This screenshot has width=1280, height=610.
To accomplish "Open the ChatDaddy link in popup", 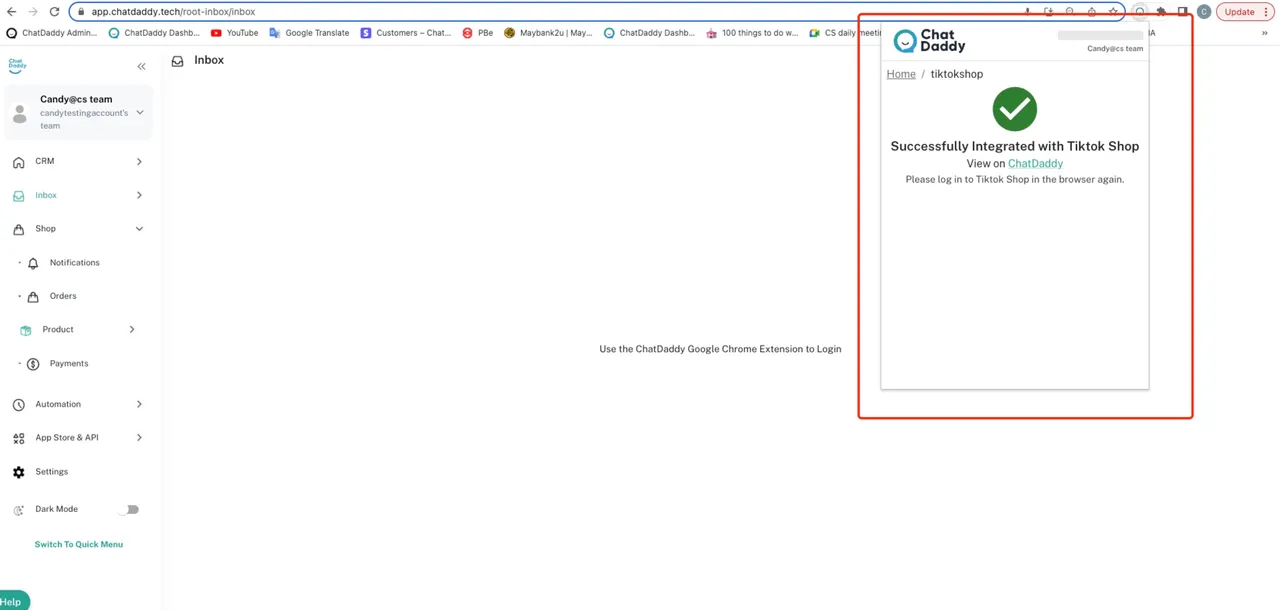I will pos(1035,163).
